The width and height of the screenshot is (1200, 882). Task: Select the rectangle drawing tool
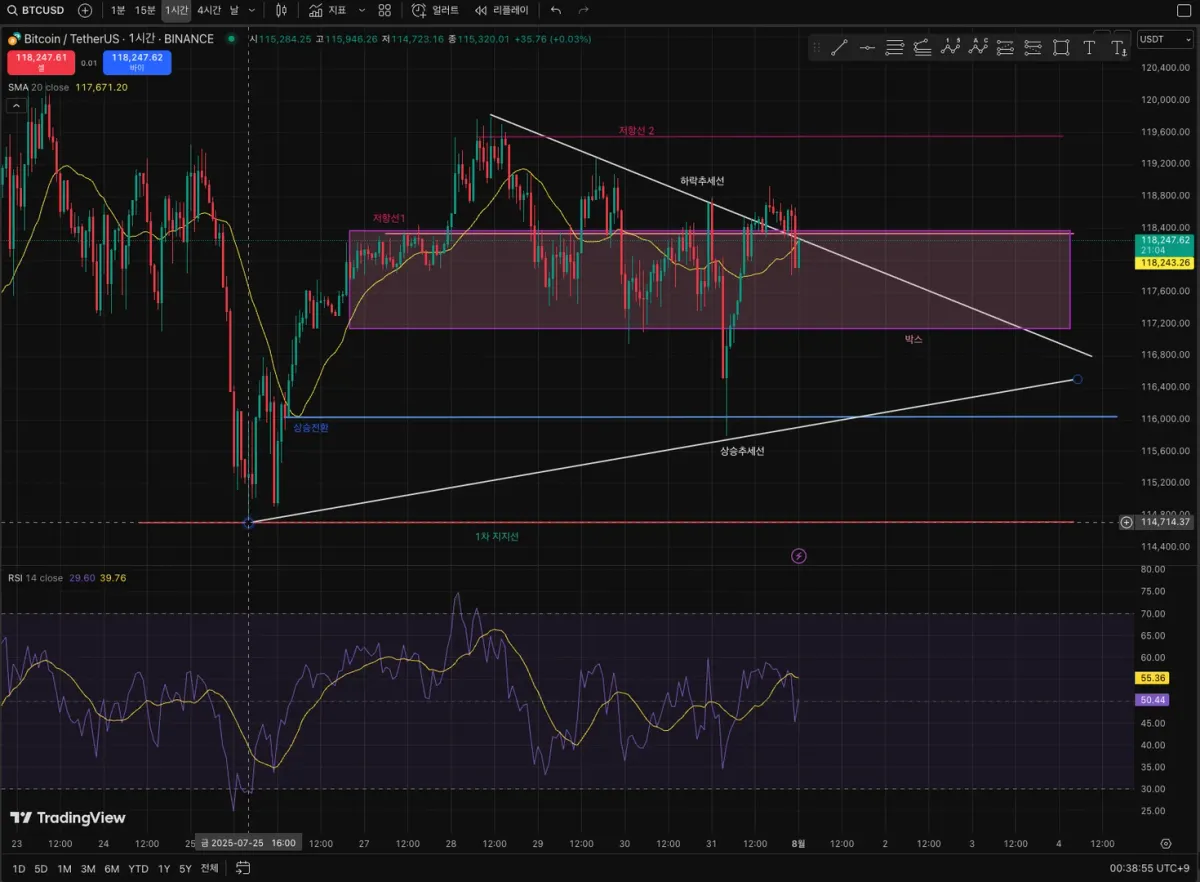click(x=1062, y=47)
